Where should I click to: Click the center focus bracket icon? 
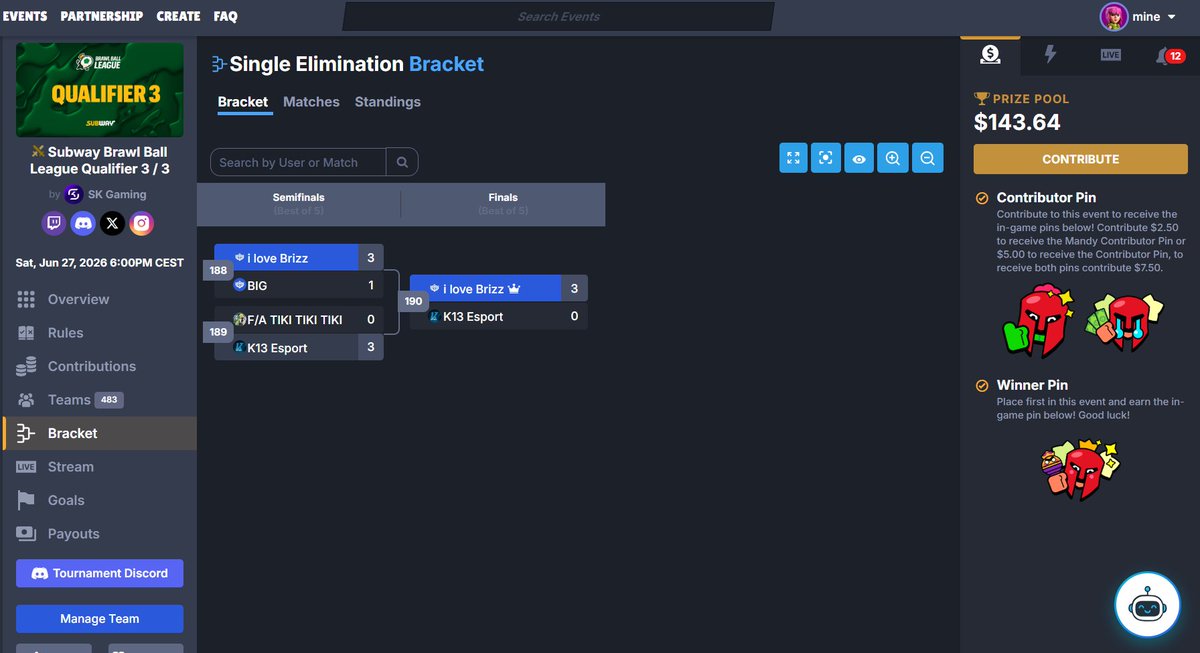[x=825, y=158]
